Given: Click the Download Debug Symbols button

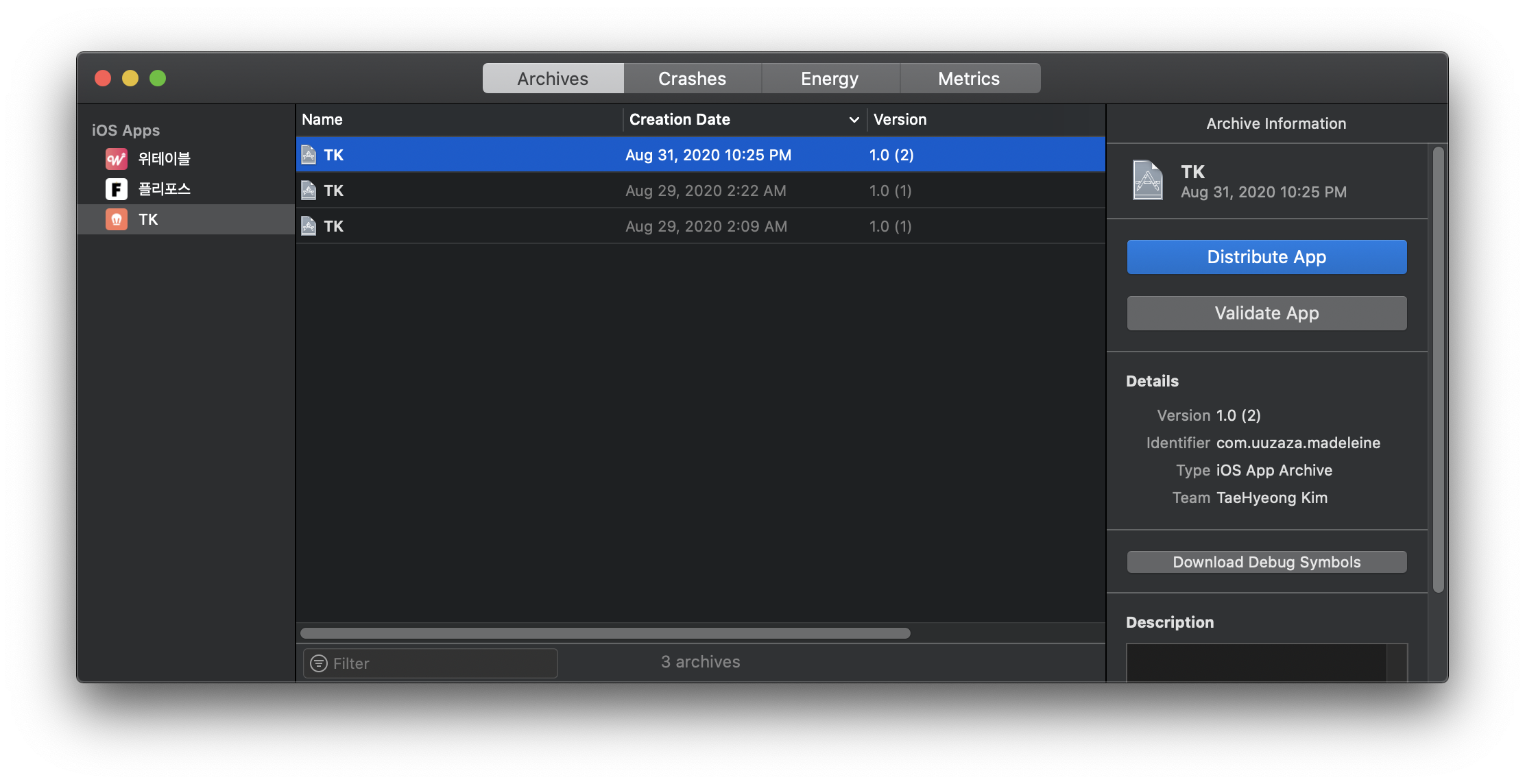Looking at the screenshot, I should (1266, 562).
